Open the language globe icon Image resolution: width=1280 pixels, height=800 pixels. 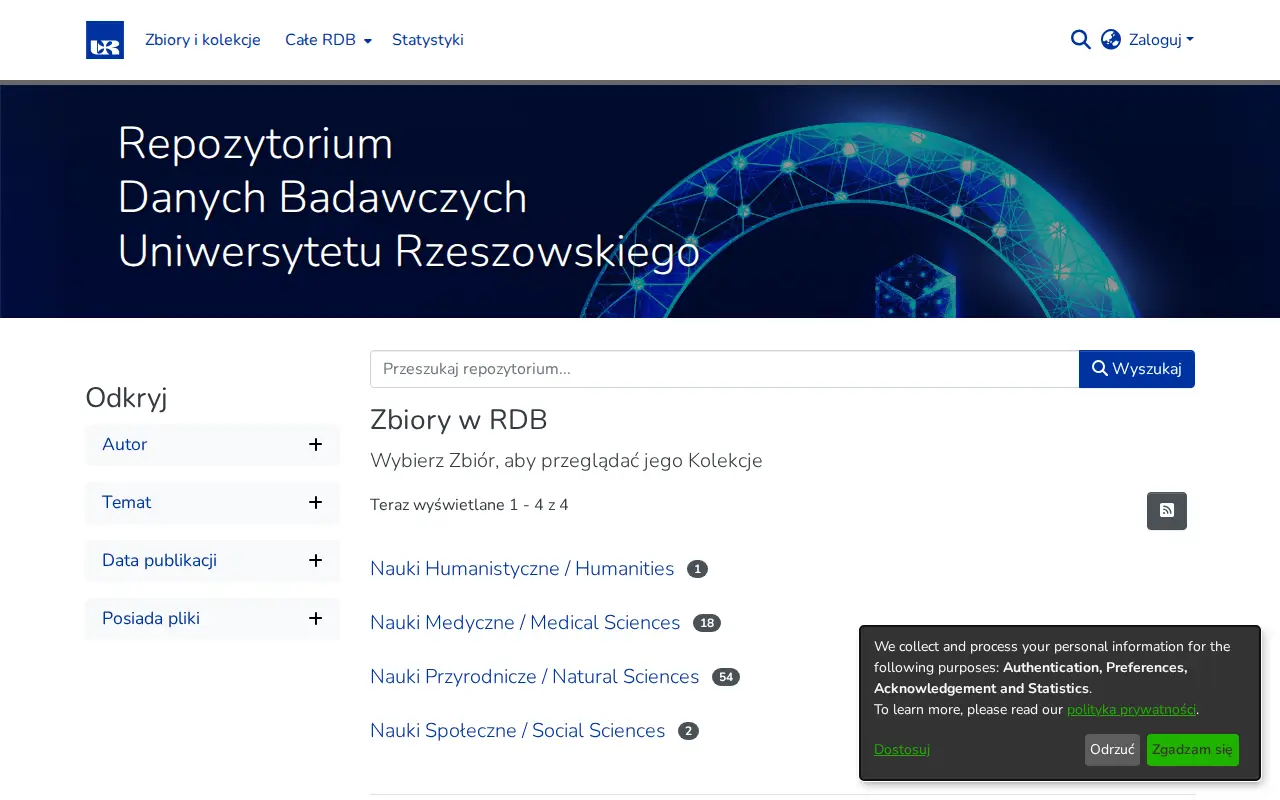1111,40
